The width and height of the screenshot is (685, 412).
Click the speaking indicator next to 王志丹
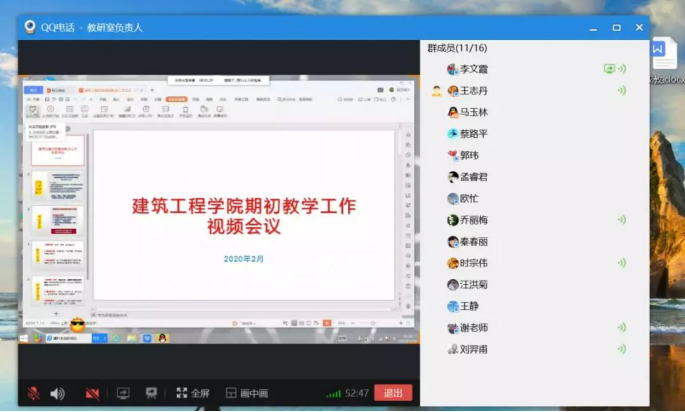(x=622, y=91)
